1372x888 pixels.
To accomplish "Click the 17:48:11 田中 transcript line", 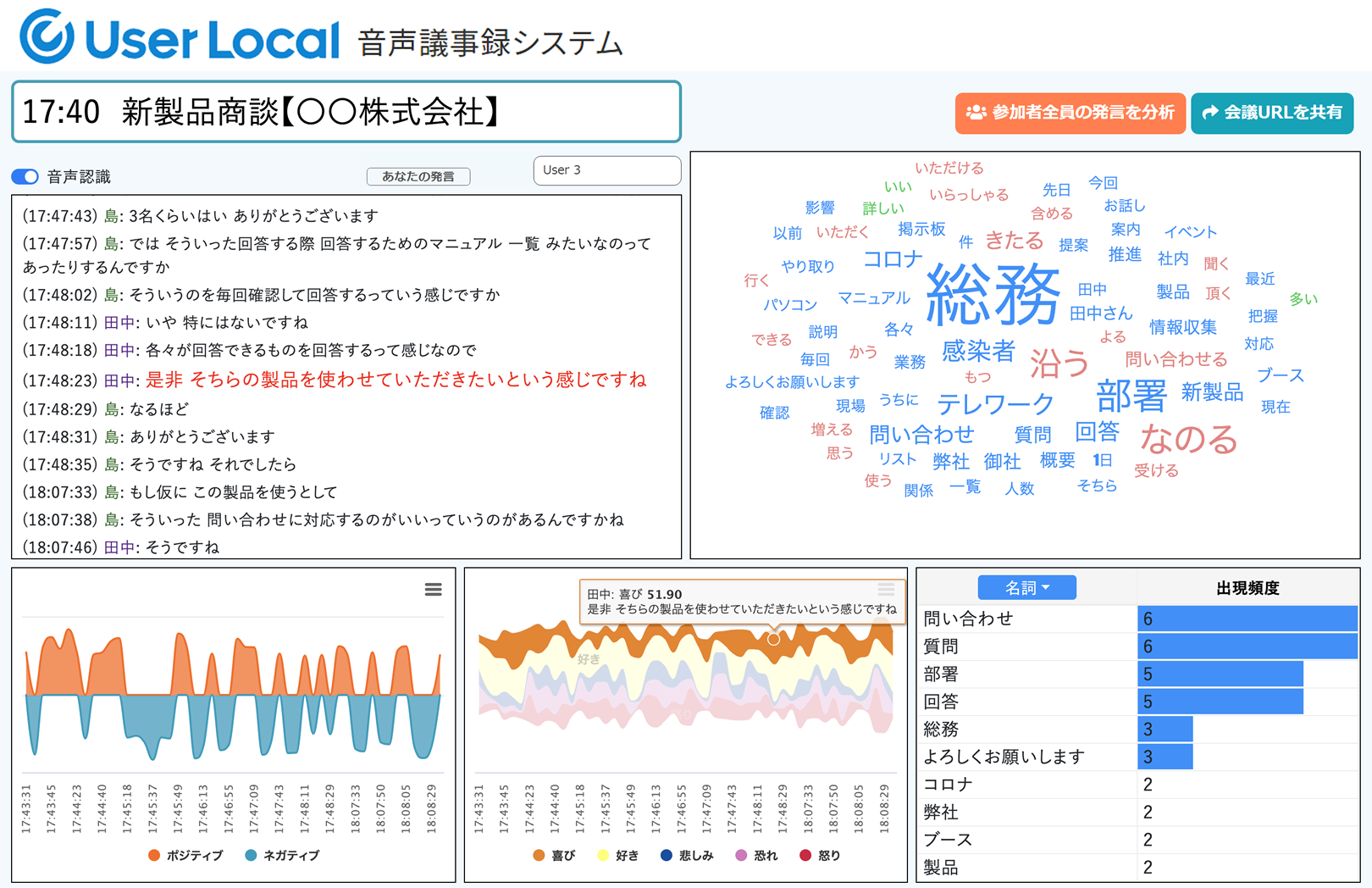I will (165, 323).
